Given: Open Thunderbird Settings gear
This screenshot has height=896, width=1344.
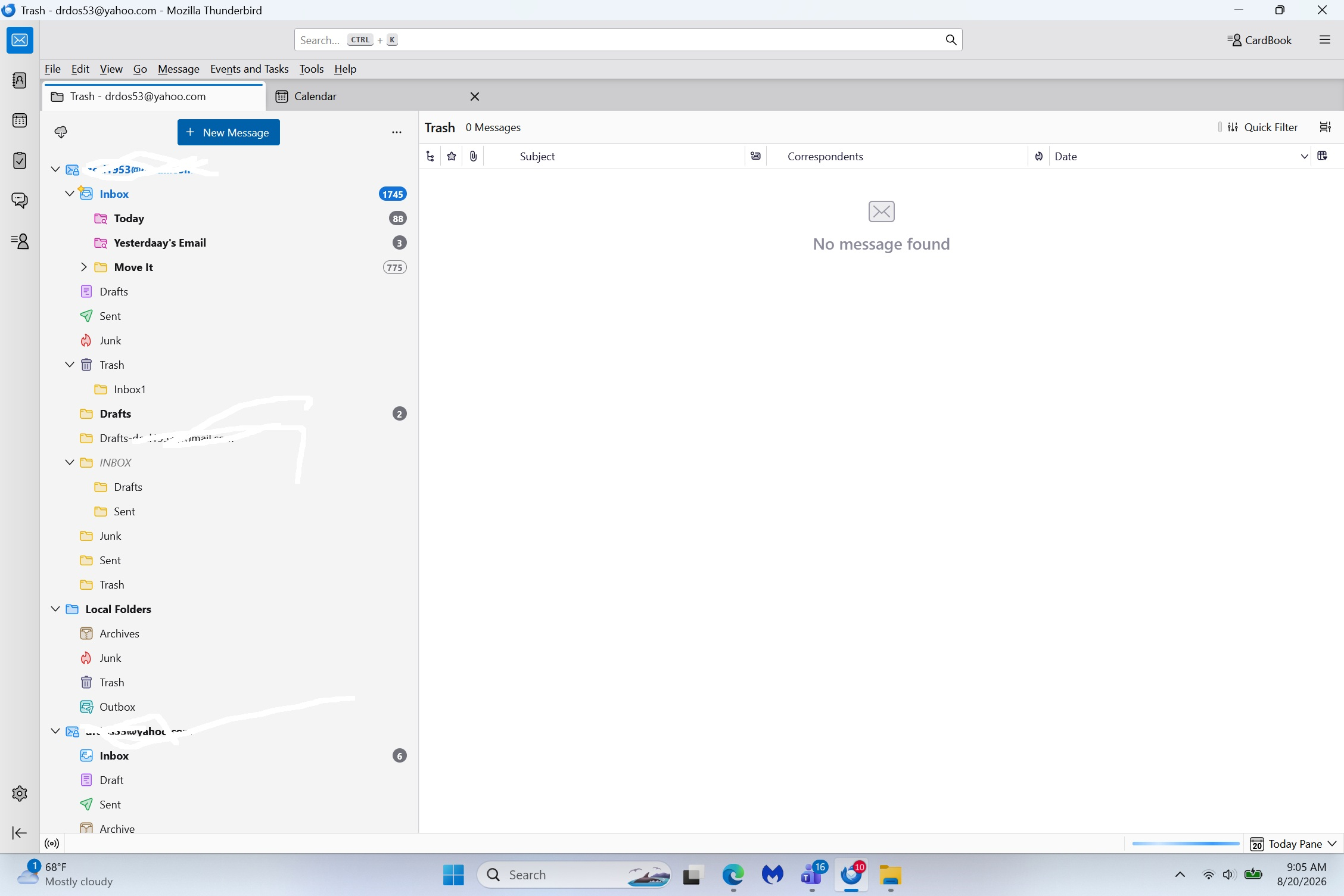Looking at the screenshot, I should pyautogui.click(x=20, y=794).
